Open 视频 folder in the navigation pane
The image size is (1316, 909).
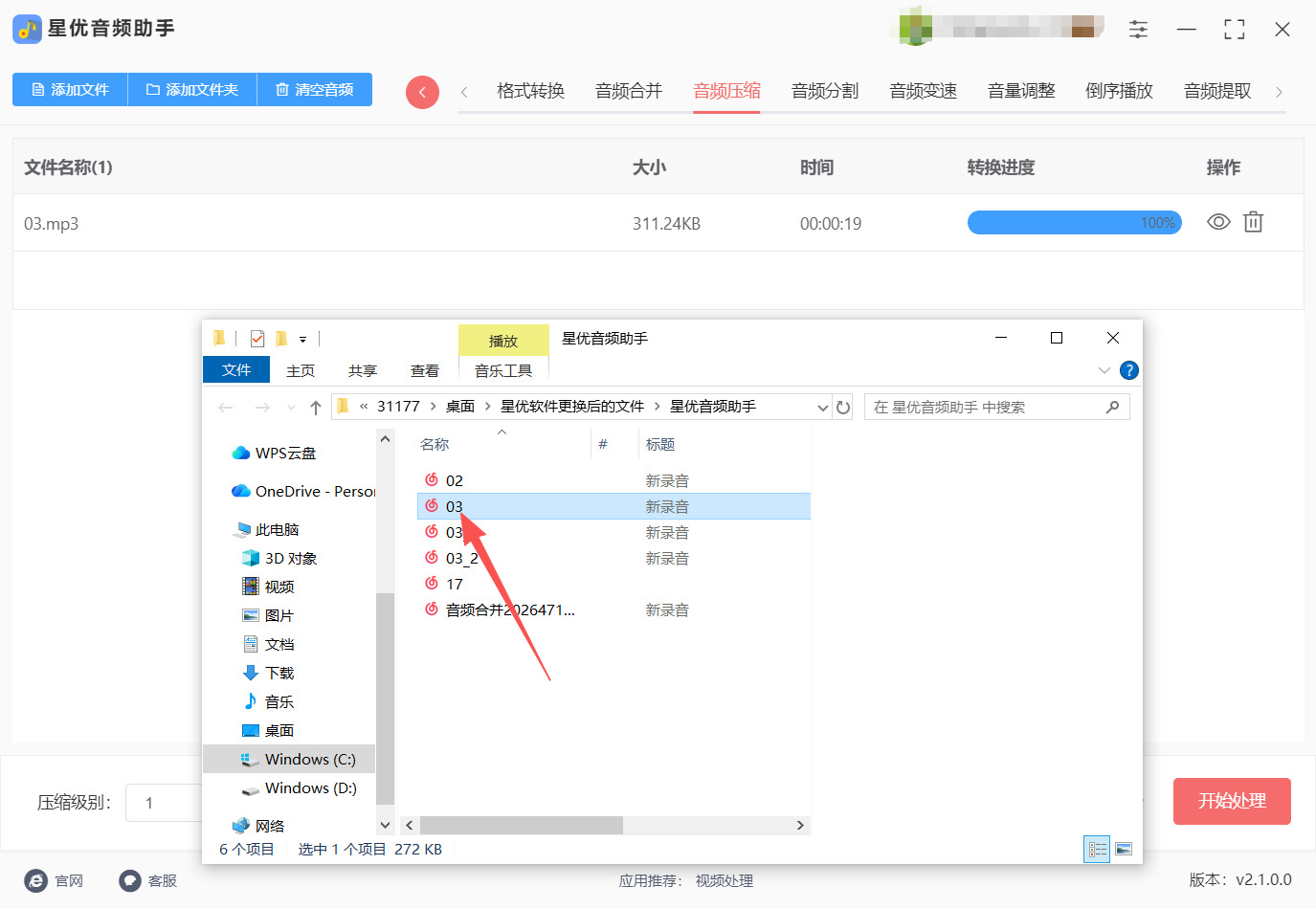[268, 587]
